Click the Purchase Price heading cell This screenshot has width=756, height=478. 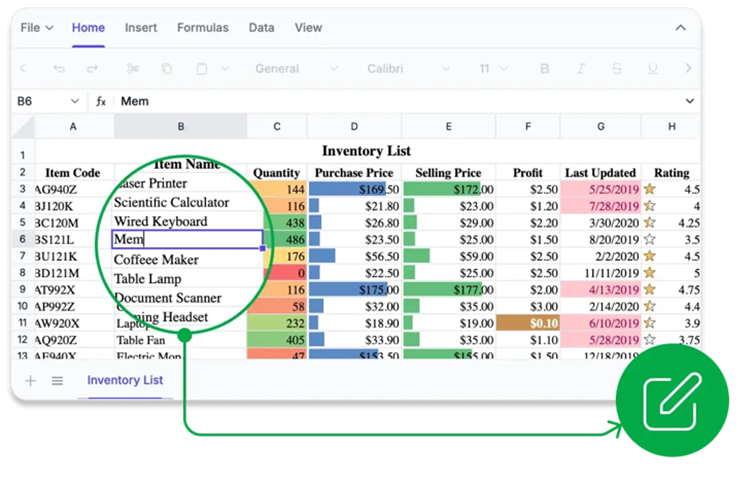tap(354, 173)
